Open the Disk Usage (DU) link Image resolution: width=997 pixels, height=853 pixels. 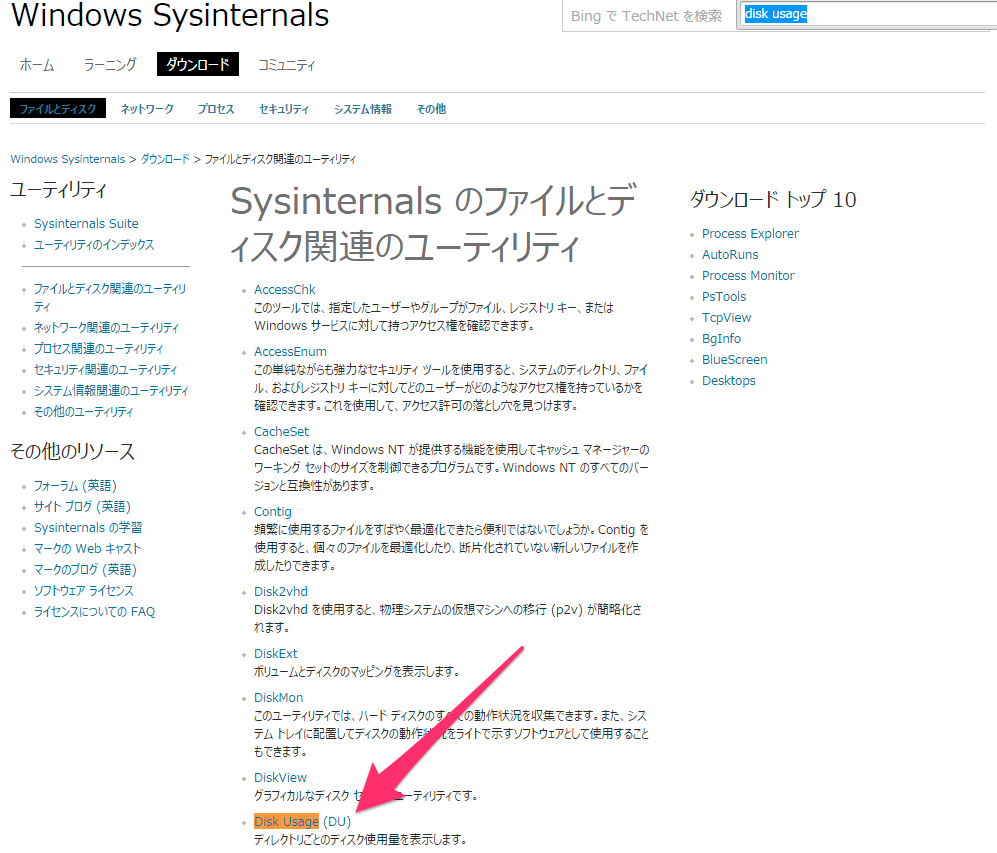click(303, 821)
